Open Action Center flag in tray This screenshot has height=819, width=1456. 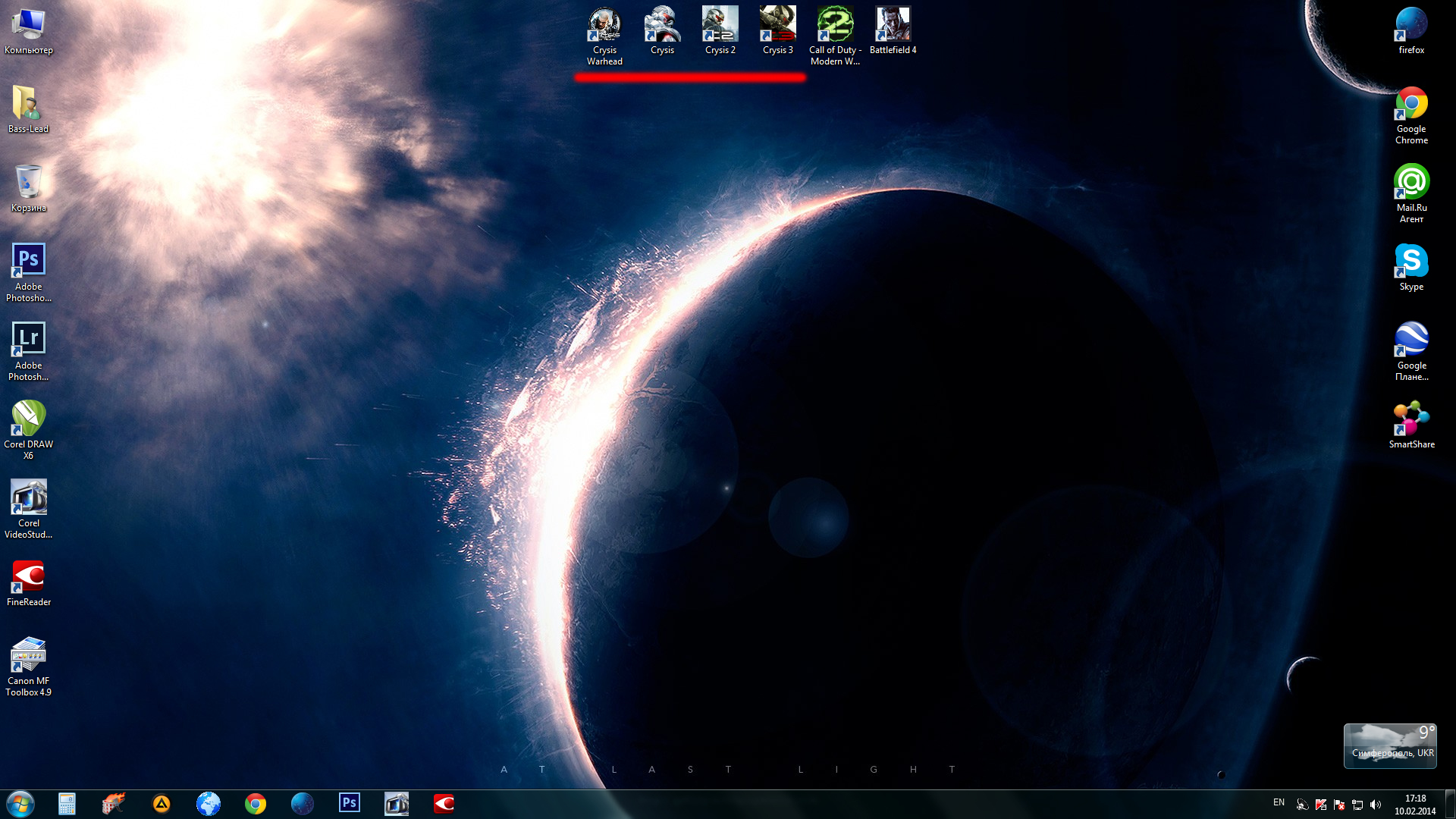pyautogui.click(x=1339, y=805)
